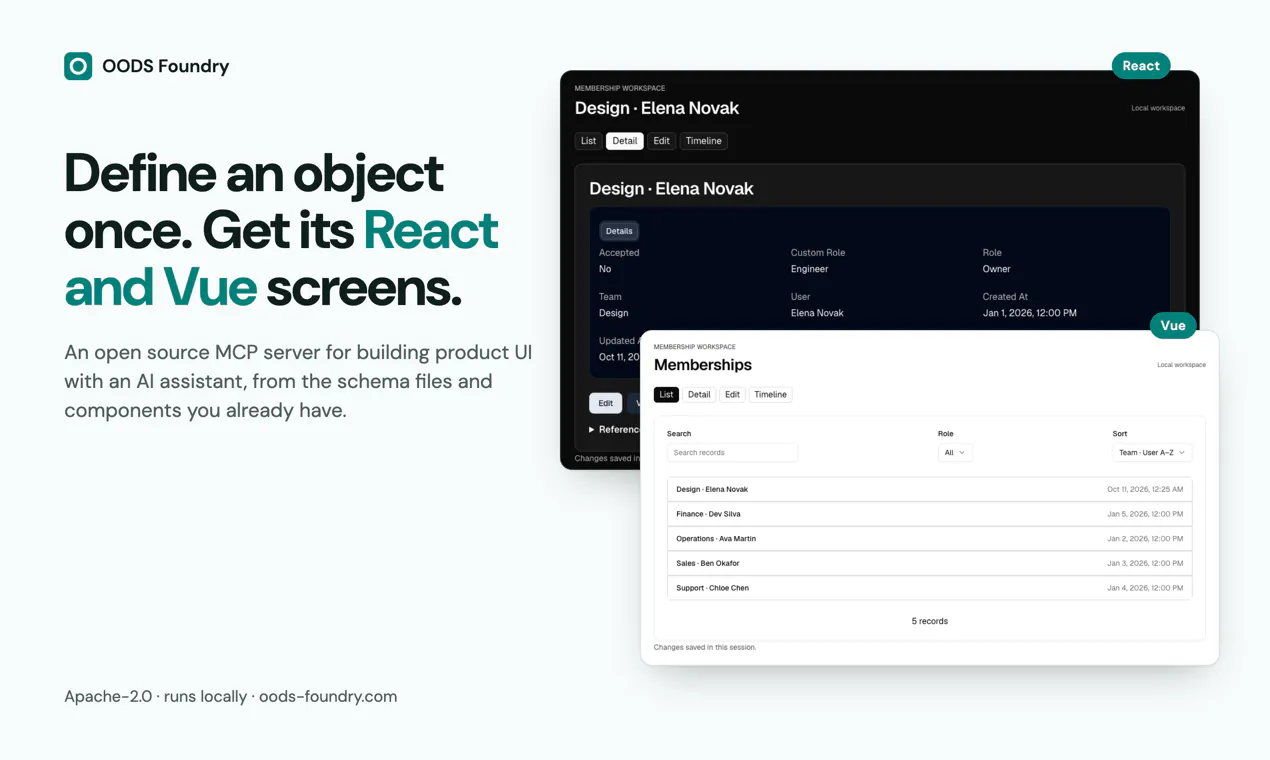Click the "Apache-2.0 · runs locally · oods-foundry.com" footer text
The height and width of the screenshot is (760, 1270).
click(231, 697)
